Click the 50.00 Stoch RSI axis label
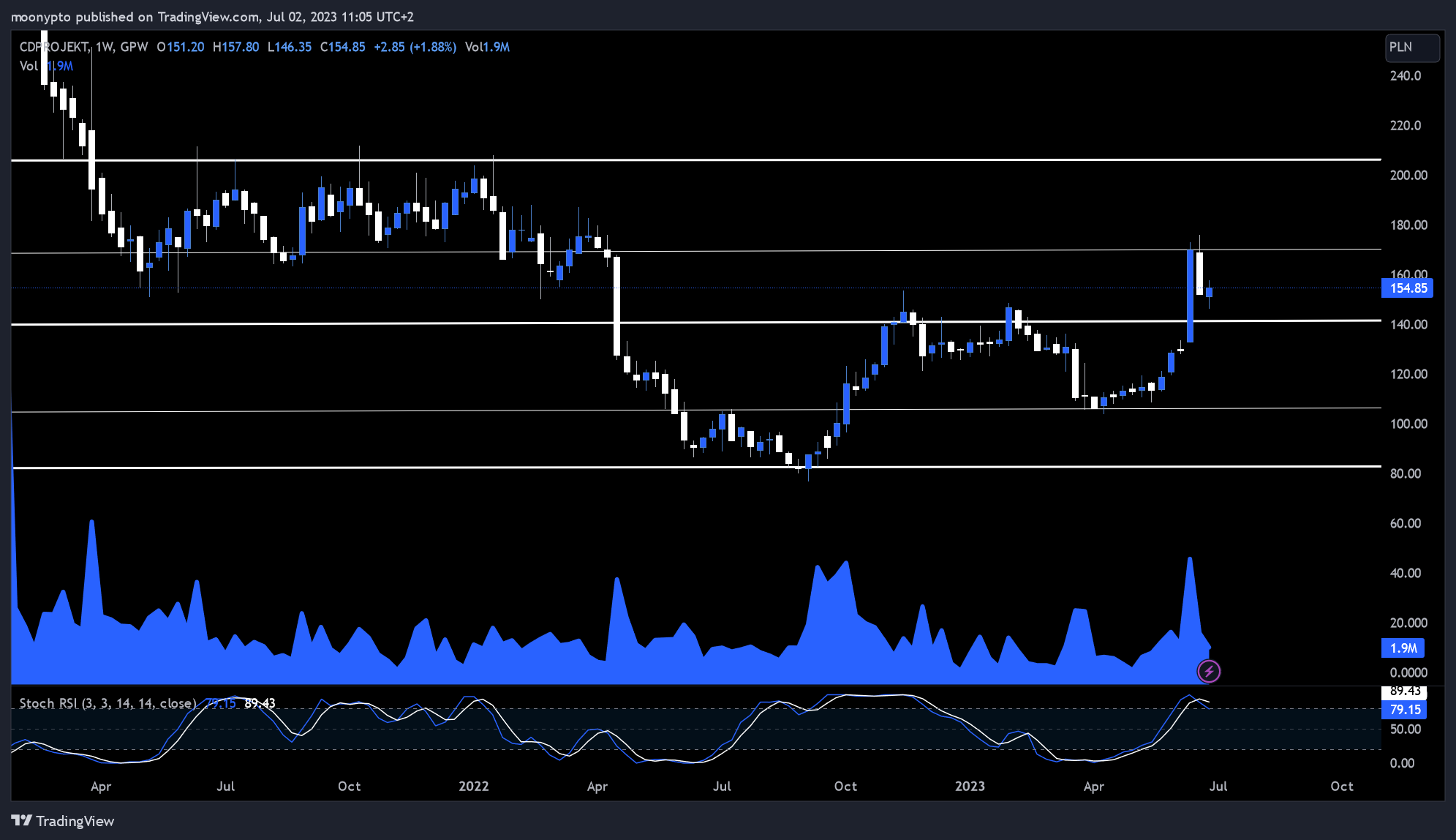1456x840 pixels. click(1405, 730)
